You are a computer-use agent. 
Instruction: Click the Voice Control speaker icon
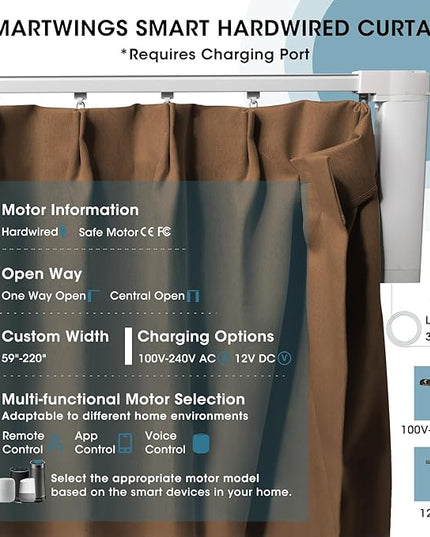click(x=201, y=444)
